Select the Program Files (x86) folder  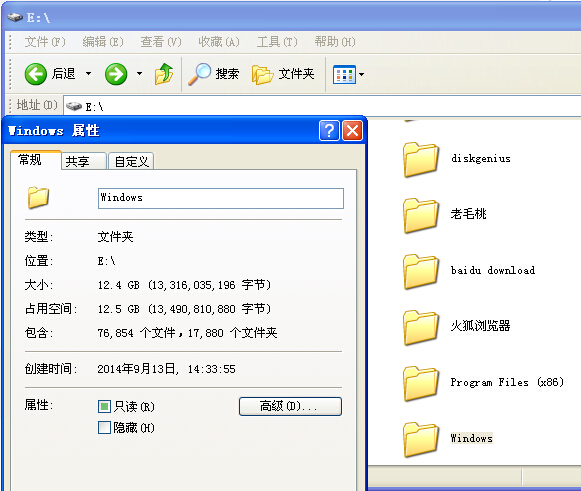483,383
